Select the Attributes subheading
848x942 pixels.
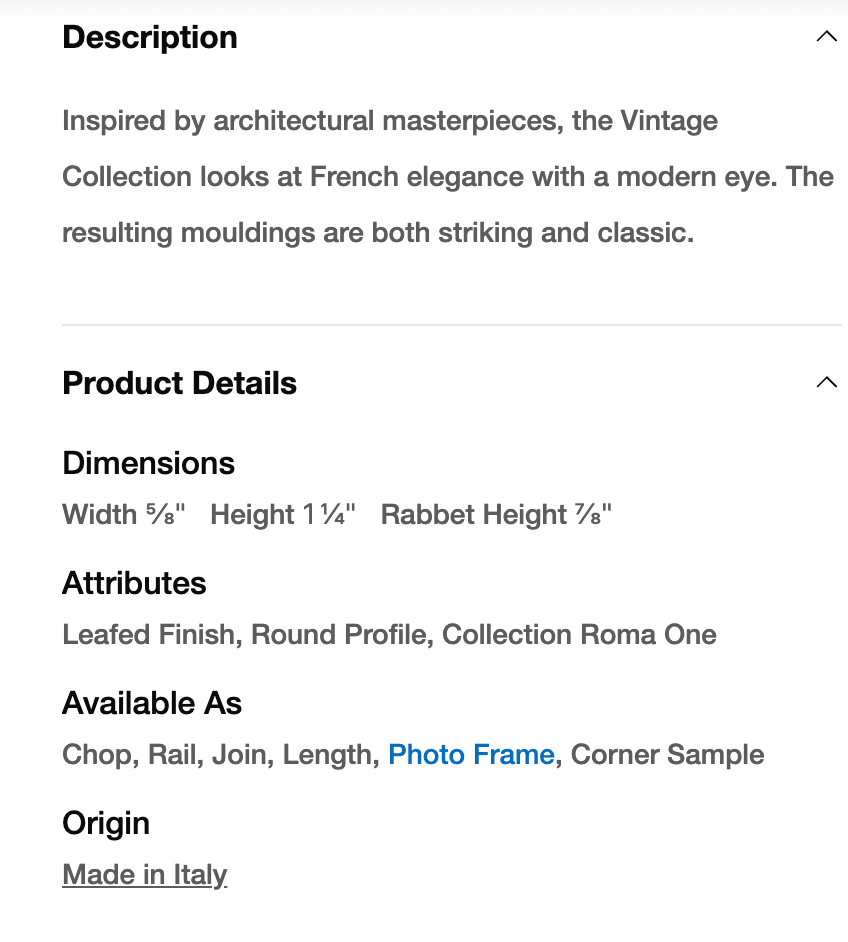[x=134, y=583]
